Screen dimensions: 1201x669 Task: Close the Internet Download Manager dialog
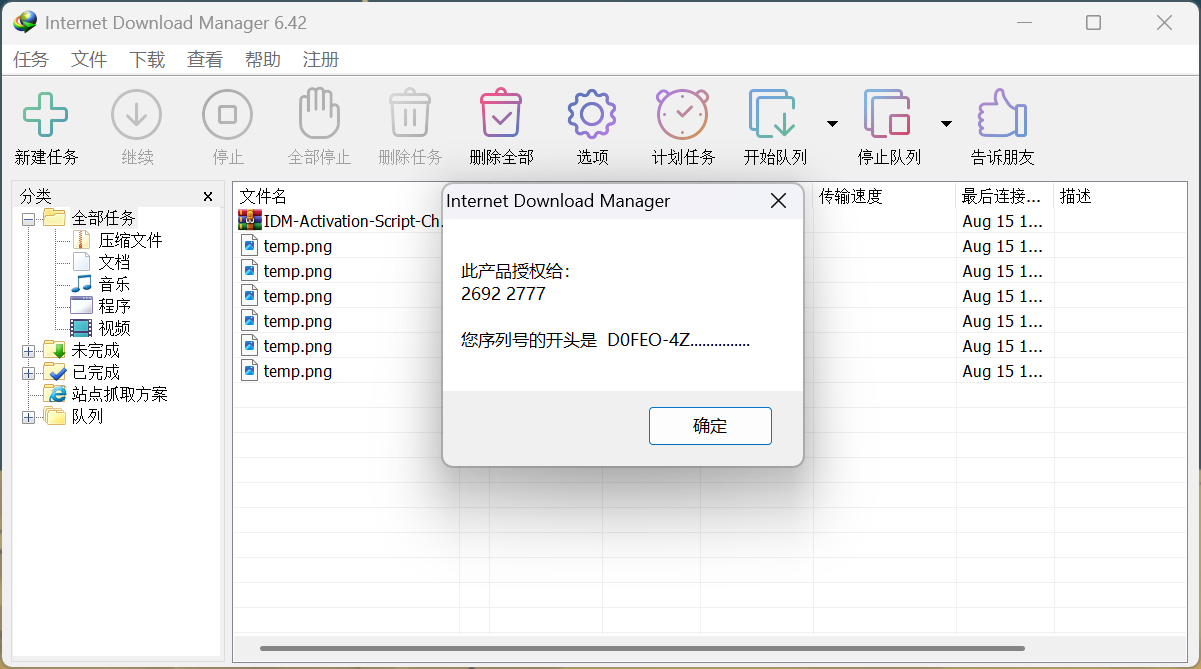coord(778,201)
